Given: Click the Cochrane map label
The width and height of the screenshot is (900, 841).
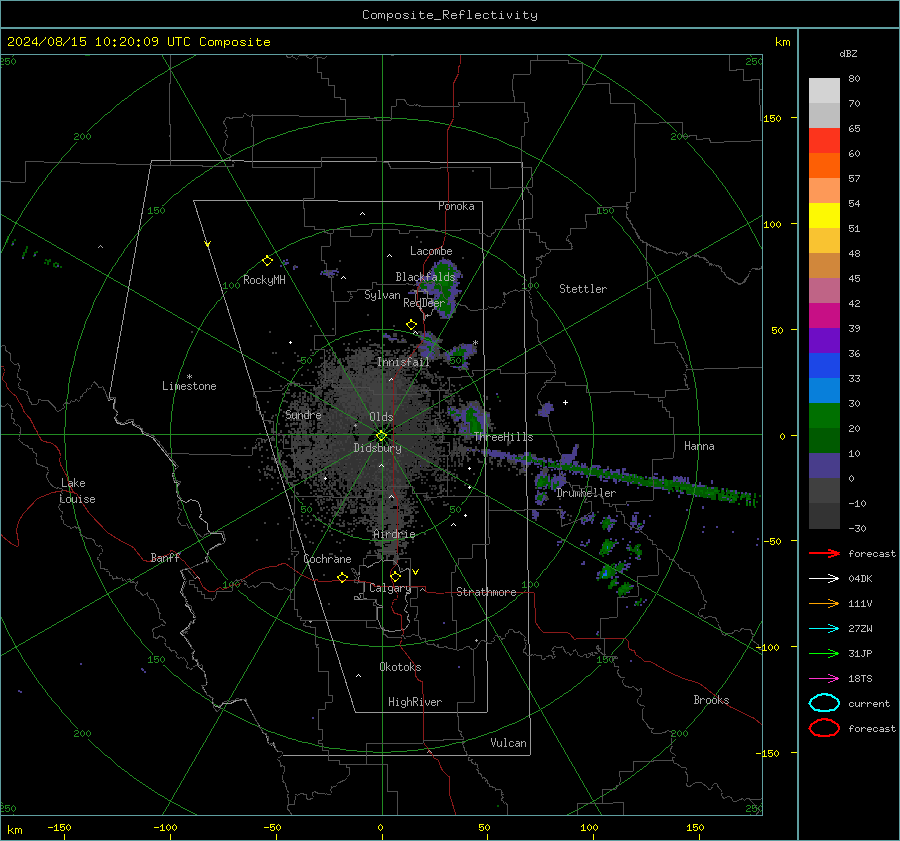Looking at the screenshot, I should 327,559.
